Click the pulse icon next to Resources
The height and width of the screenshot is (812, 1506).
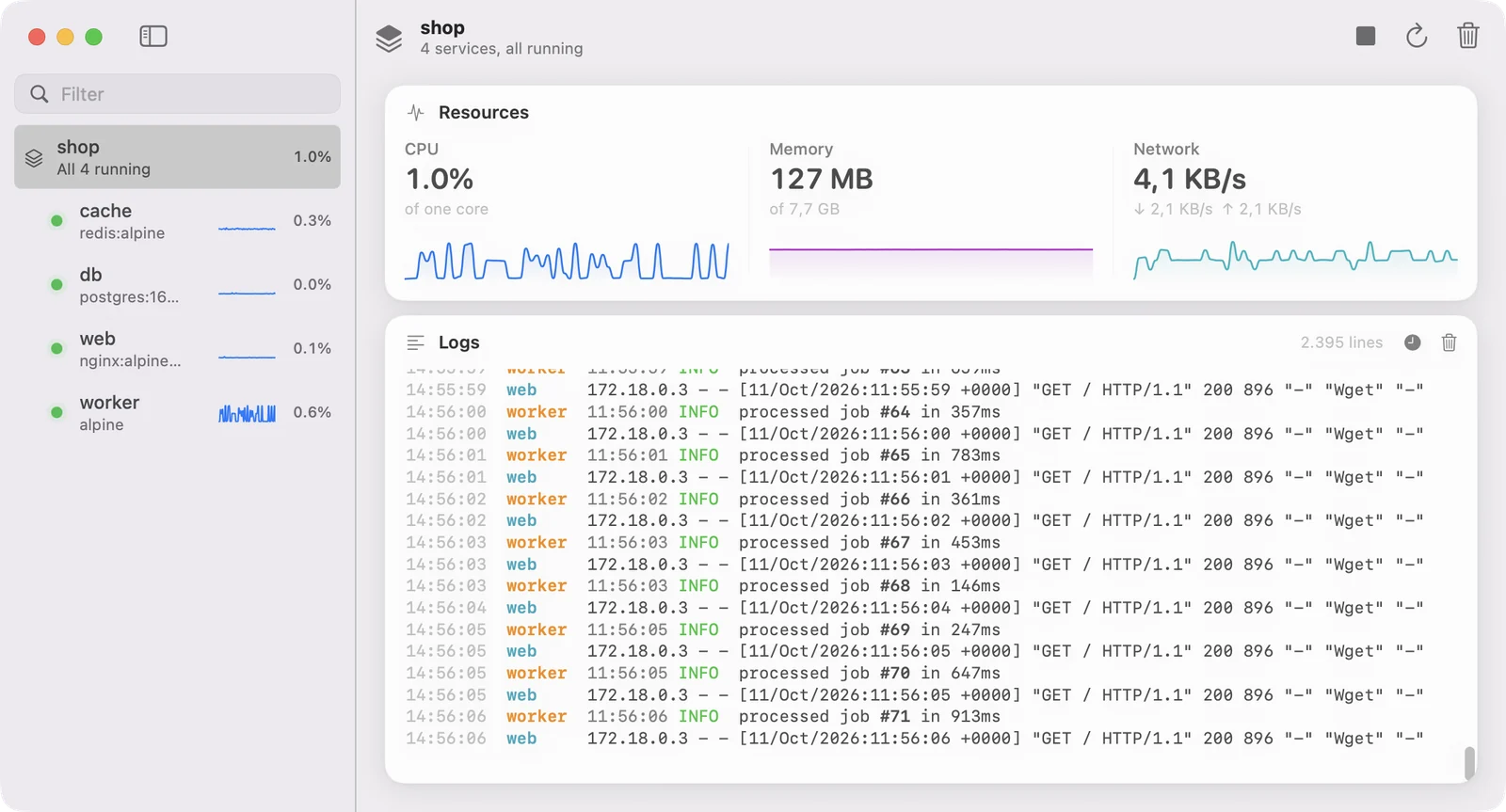tap(416, 113)
